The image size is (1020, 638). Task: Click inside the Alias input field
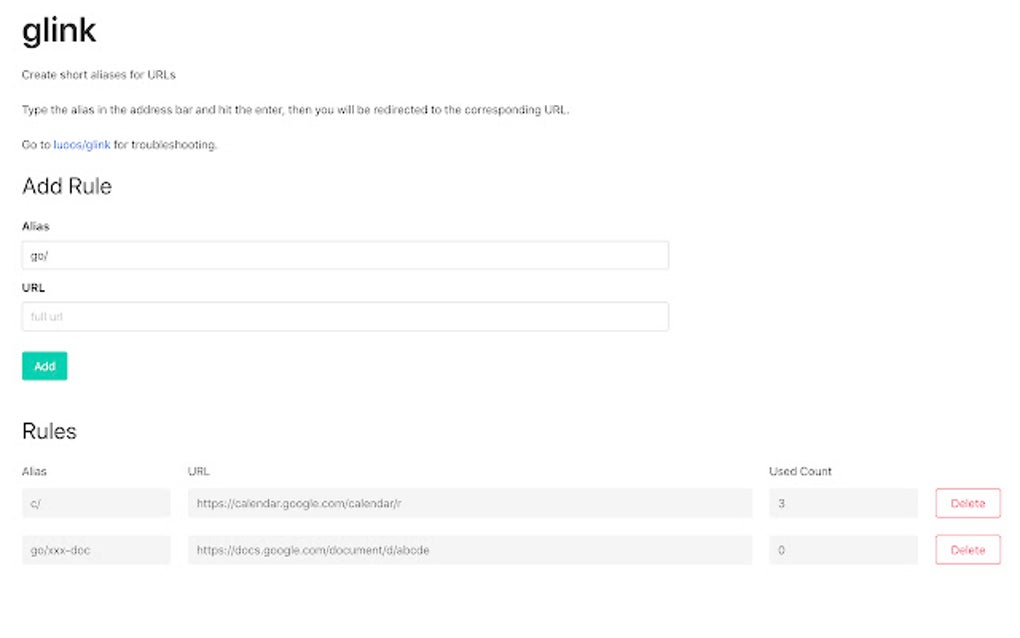coord(345,255)
